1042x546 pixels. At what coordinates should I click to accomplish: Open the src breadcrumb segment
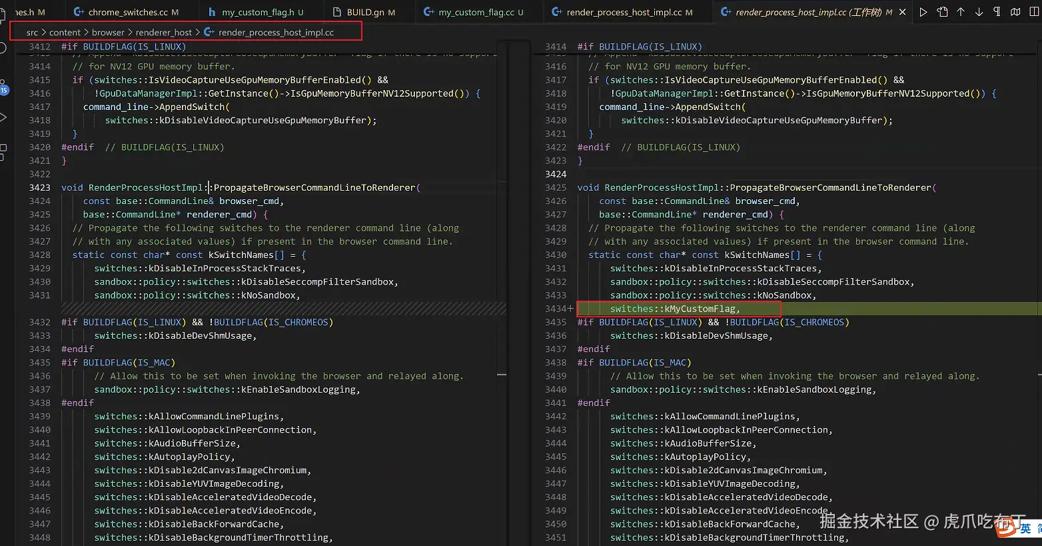[32, 32]
